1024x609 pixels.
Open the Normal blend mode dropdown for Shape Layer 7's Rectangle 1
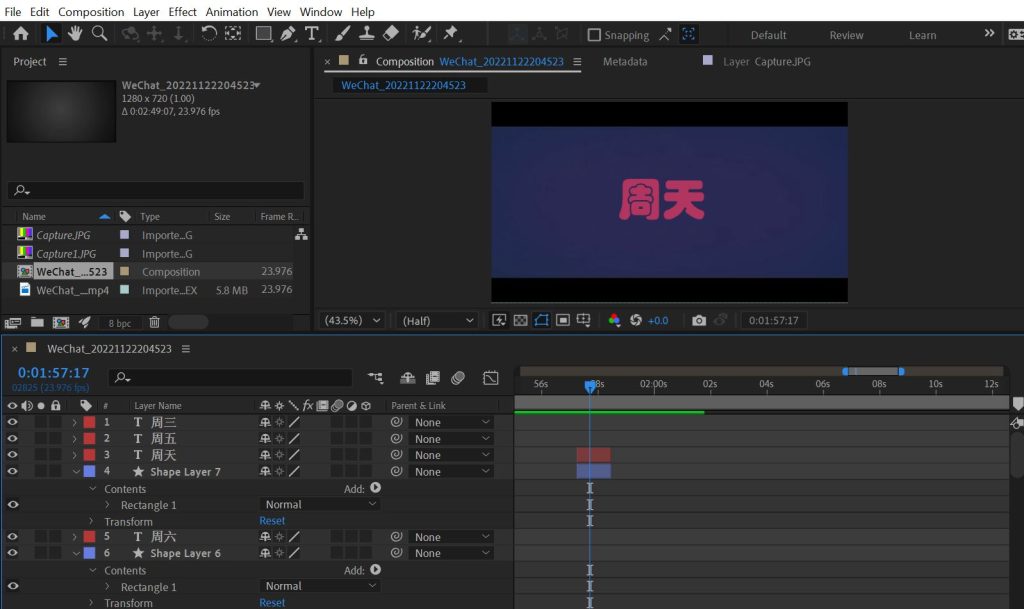coord(320,504)
